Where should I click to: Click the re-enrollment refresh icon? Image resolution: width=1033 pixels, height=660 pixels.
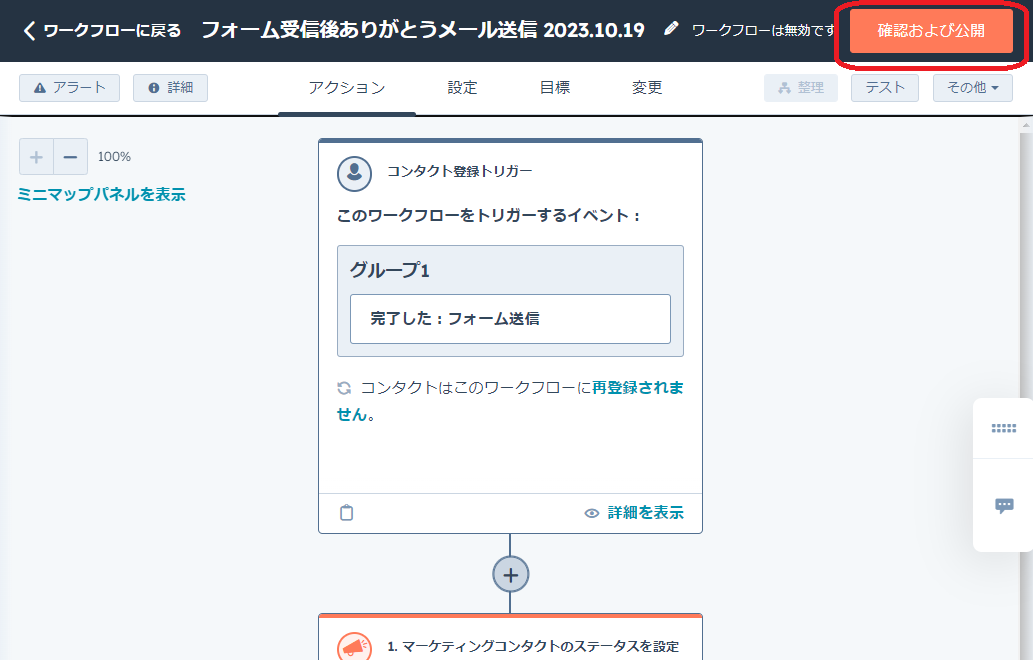(x=344, y=388)
